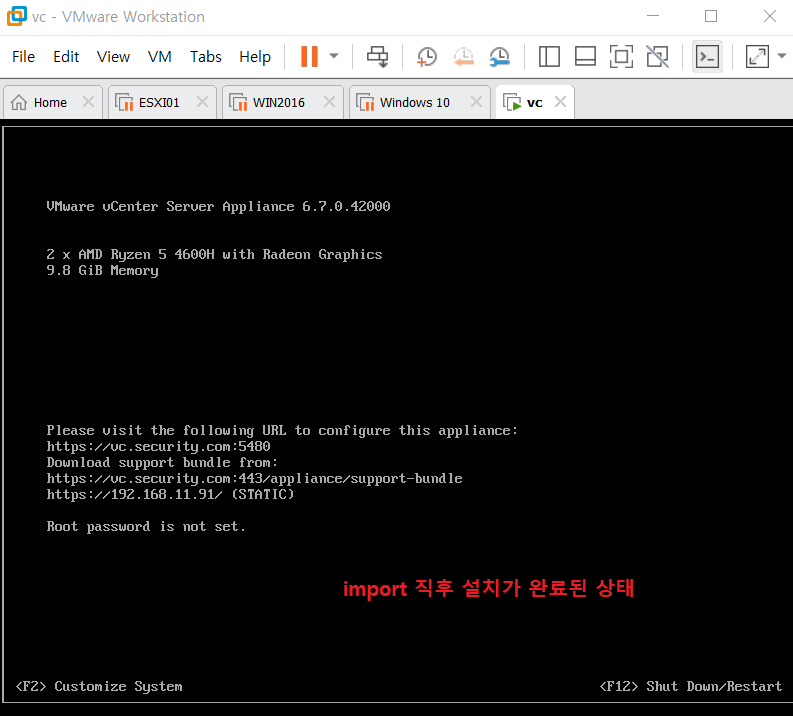The height and width of the screenshot is (716, 793).
Task: Close the ESXI01 tab
Action: (x=202, y=102)
